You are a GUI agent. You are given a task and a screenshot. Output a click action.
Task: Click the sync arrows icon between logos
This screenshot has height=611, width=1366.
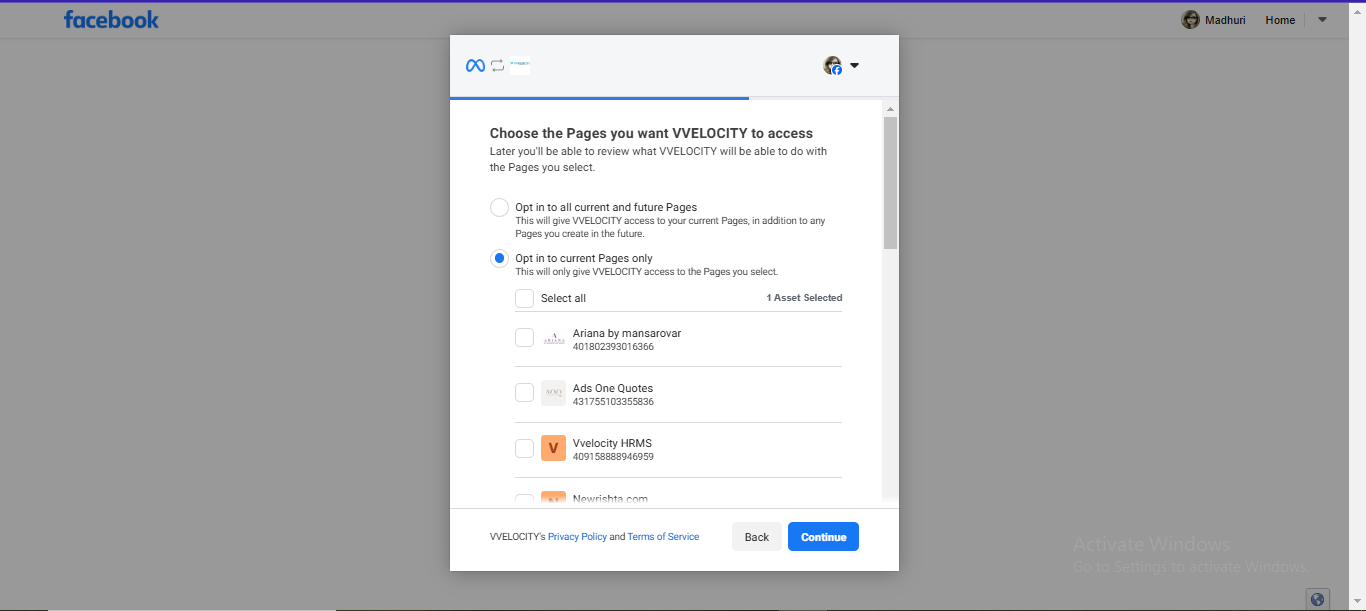point(497,66)
